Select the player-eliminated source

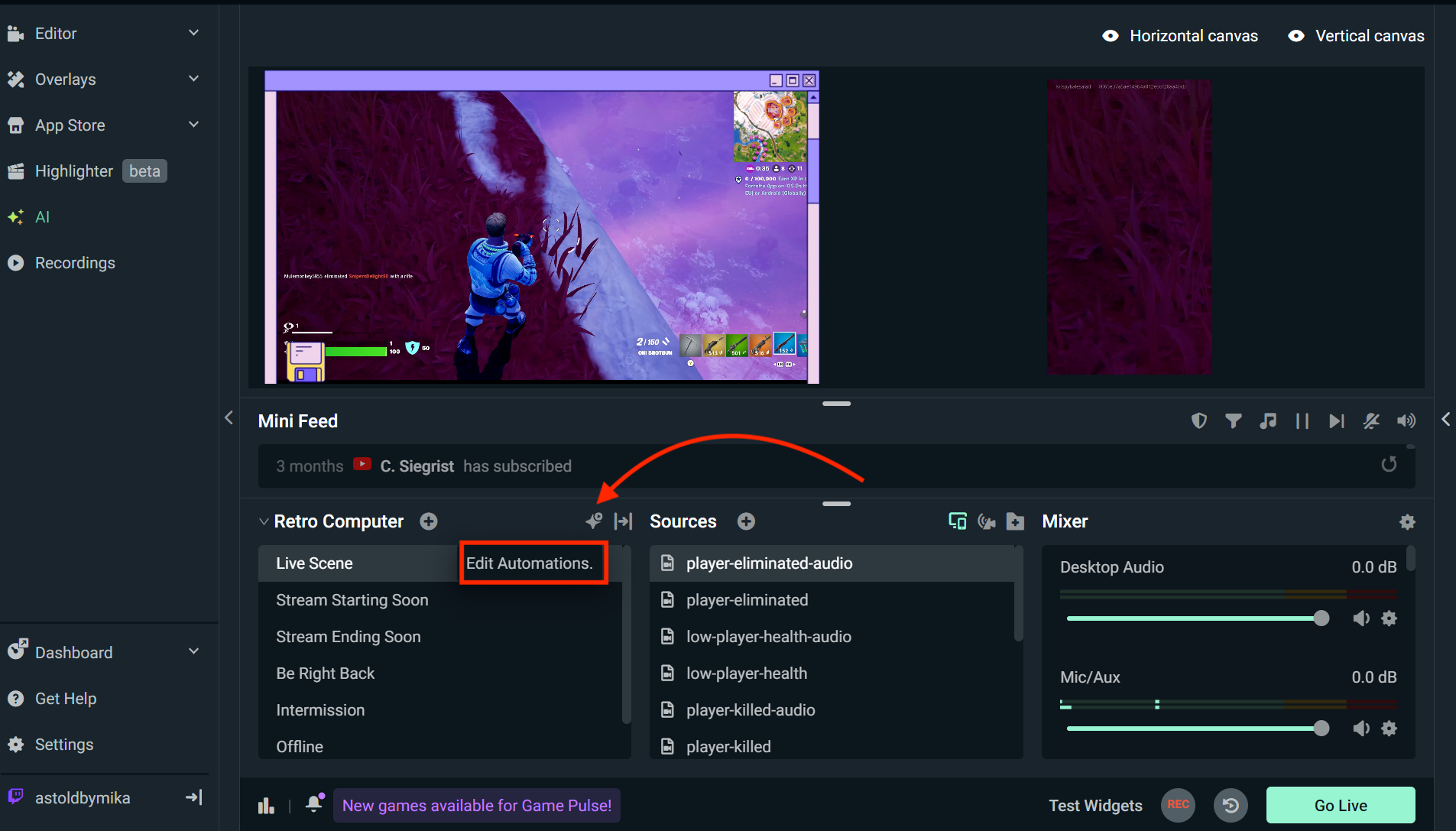point(832,600)
